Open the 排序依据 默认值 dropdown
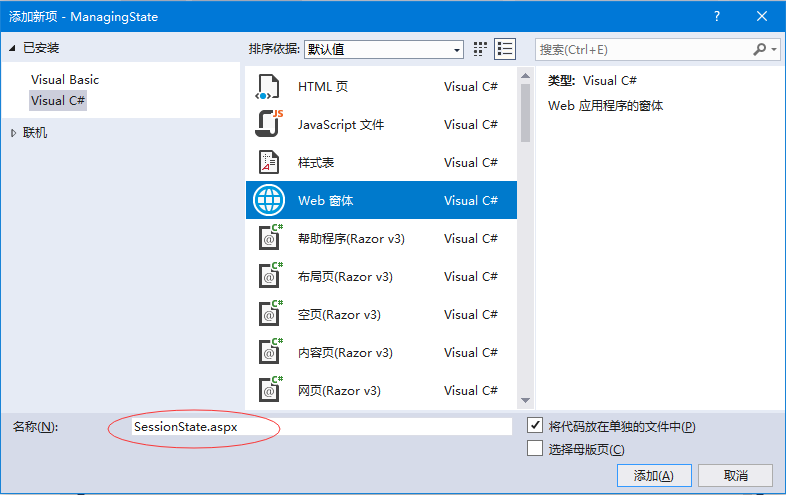 (x=384, y=49)
